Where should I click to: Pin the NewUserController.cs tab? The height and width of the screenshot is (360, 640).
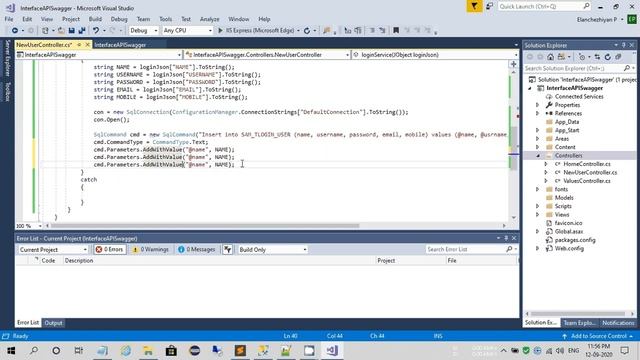coord(79,44)
